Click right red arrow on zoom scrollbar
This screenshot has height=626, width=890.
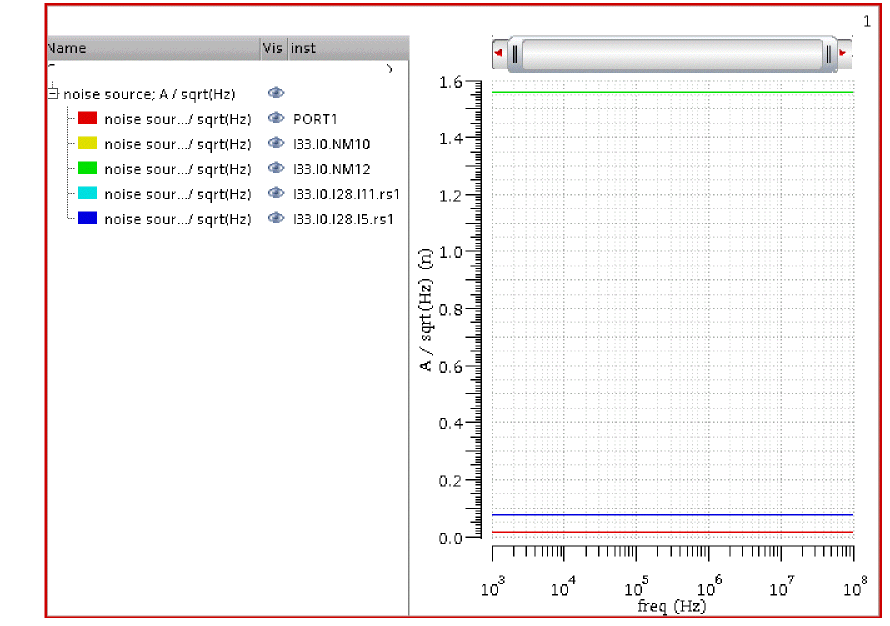click(x=843, y=53)
